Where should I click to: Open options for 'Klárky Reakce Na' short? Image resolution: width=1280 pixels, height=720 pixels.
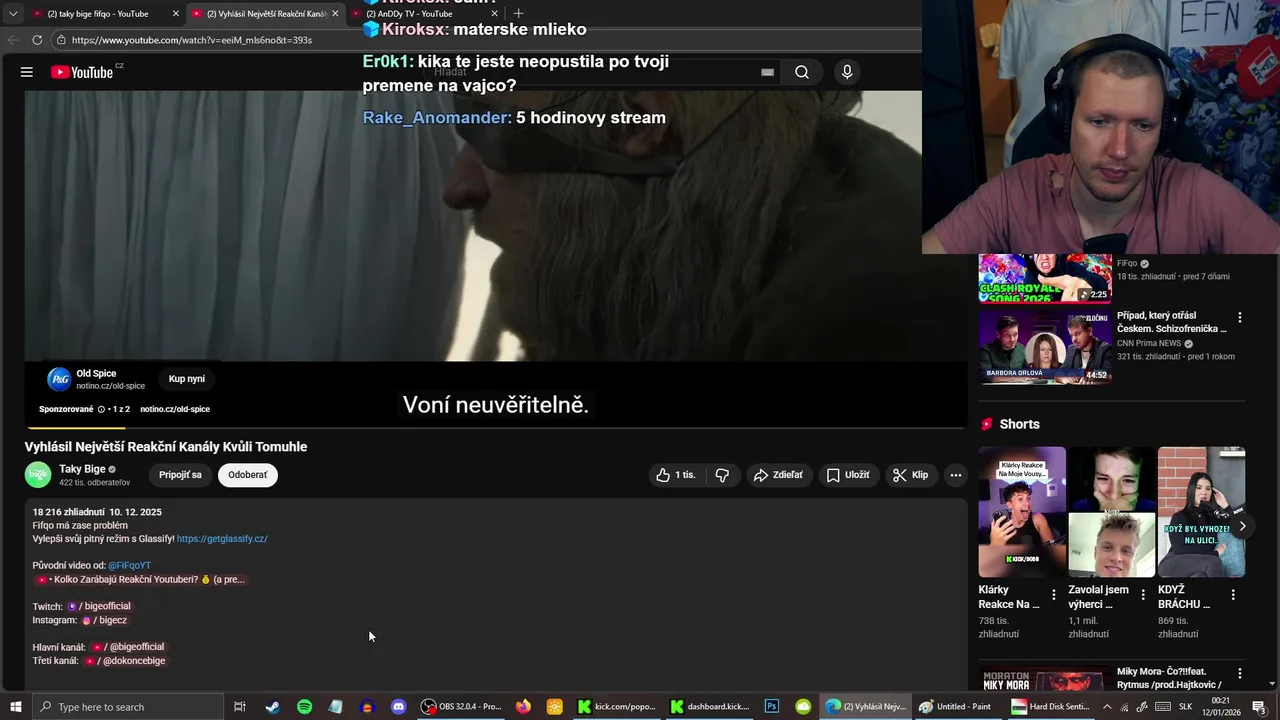1053,594
